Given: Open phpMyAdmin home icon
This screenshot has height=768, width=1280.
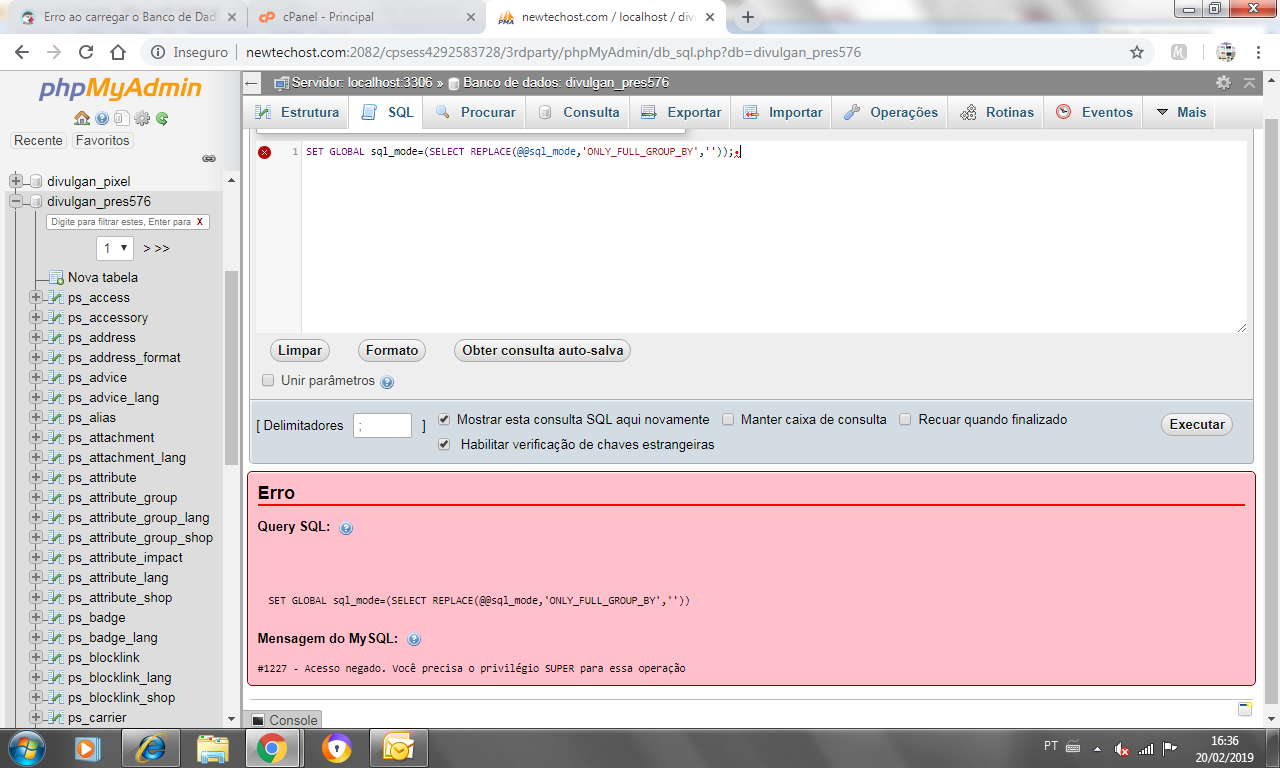Looking at the screenshot, I should pyautogui.click(x=82, y=118).
